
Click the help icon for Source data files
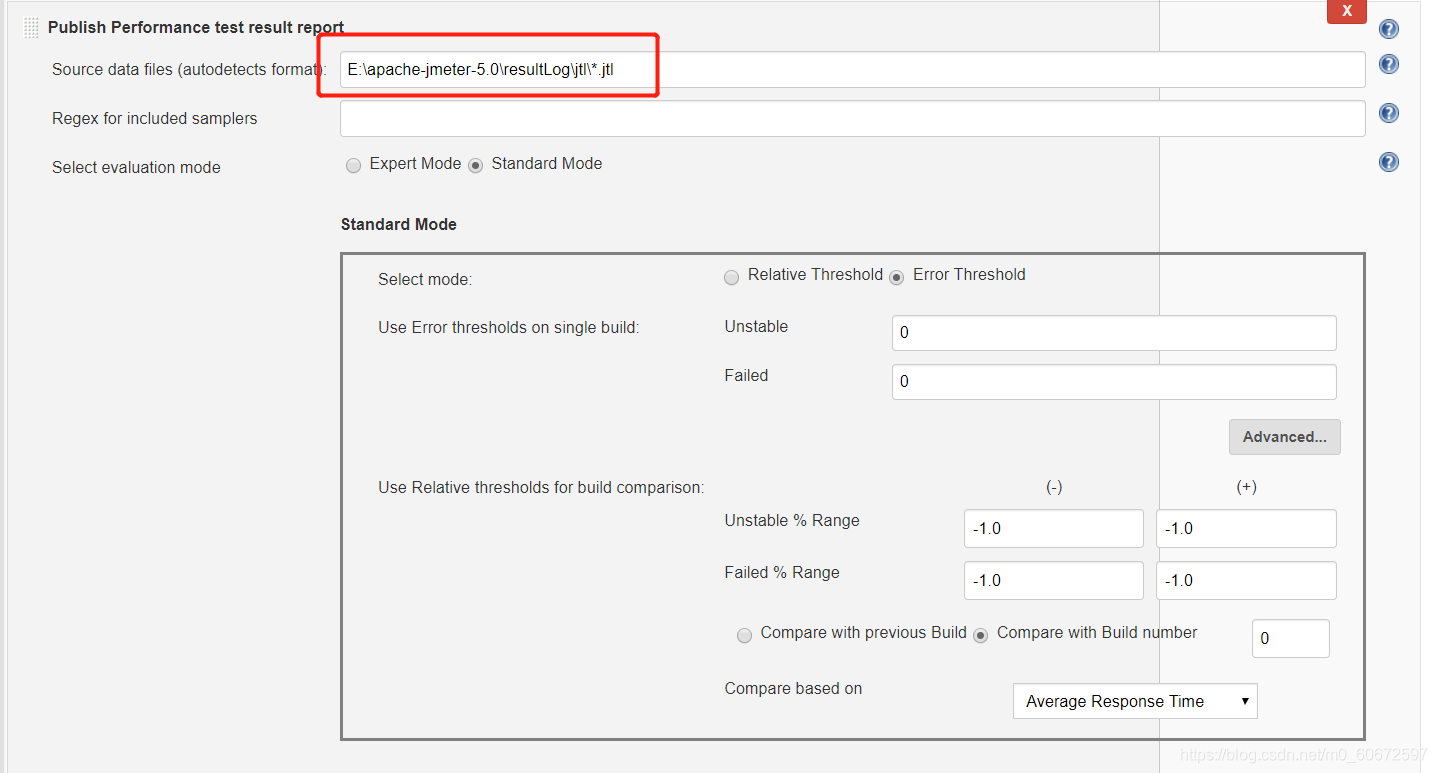1388,64
